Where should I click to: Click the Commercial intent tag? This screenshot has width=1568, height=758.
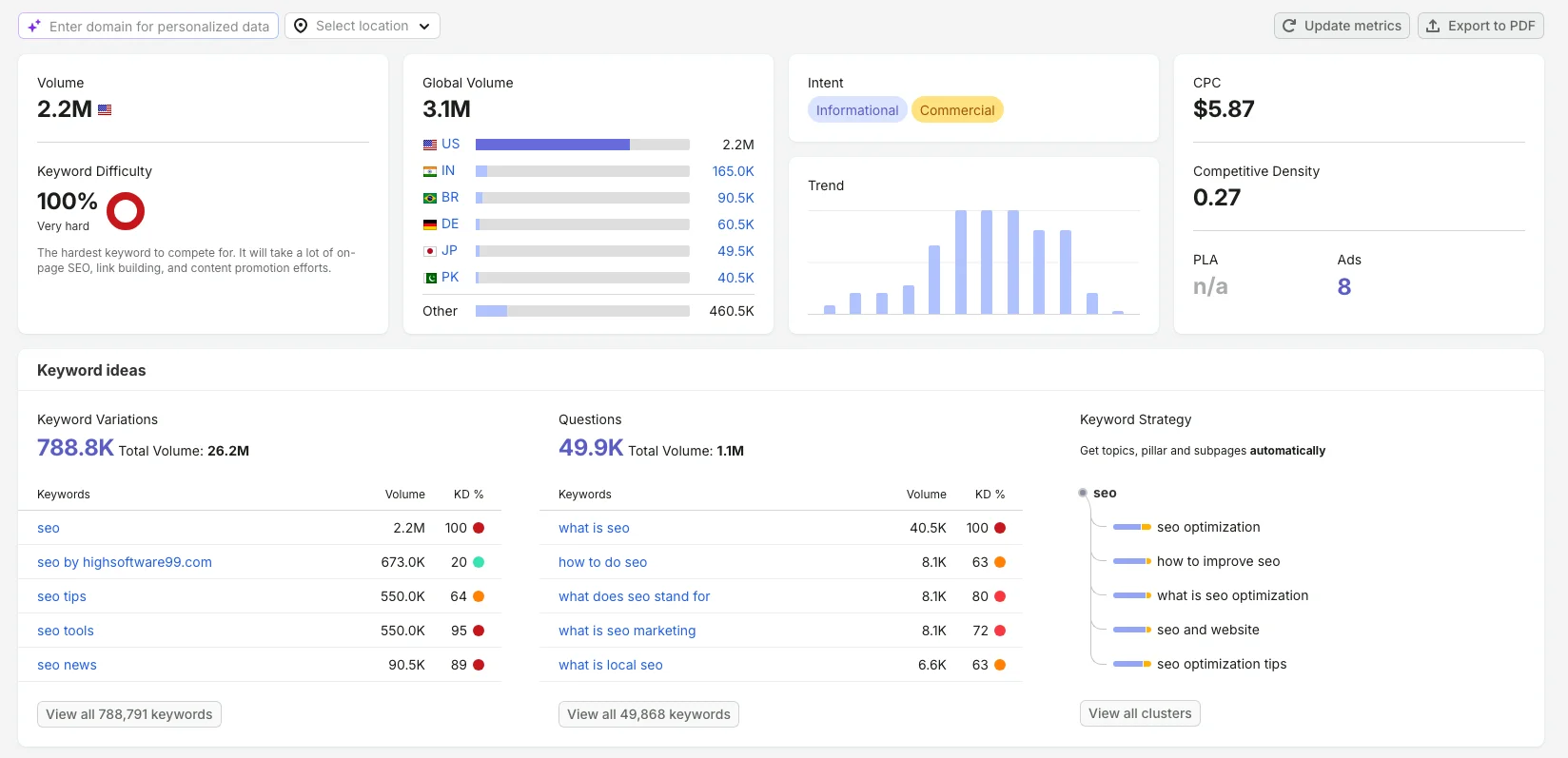click(957, 110)
